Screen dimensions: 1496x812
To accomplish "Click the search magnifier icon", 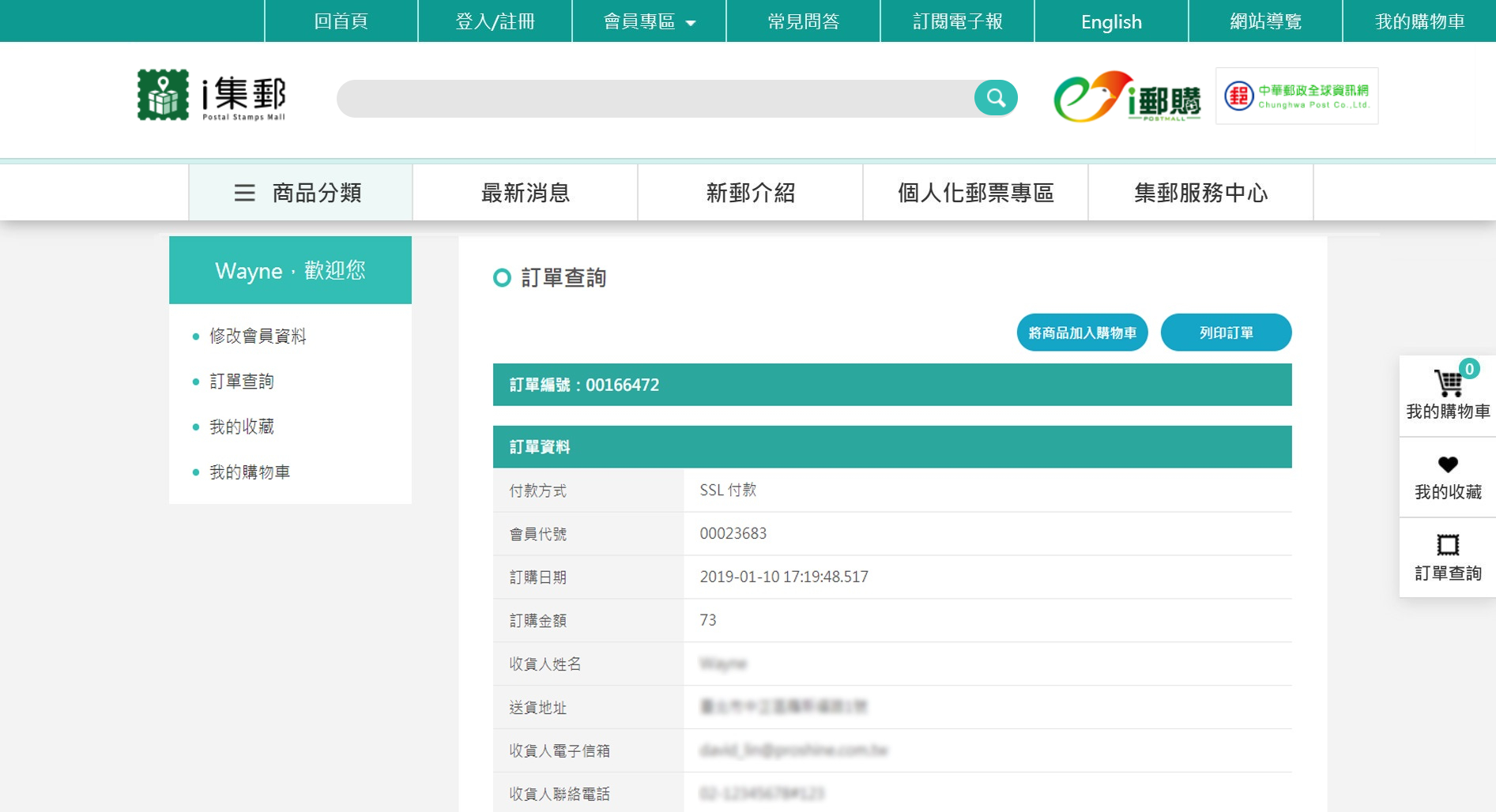I will click(995, 97).
